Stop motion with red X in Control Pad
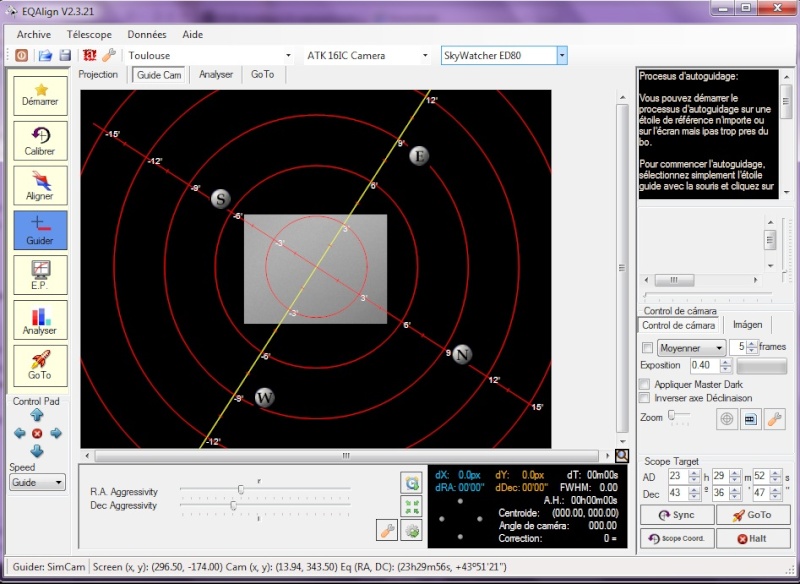This screenshot has width=800, height=584. tap(37, 434)
